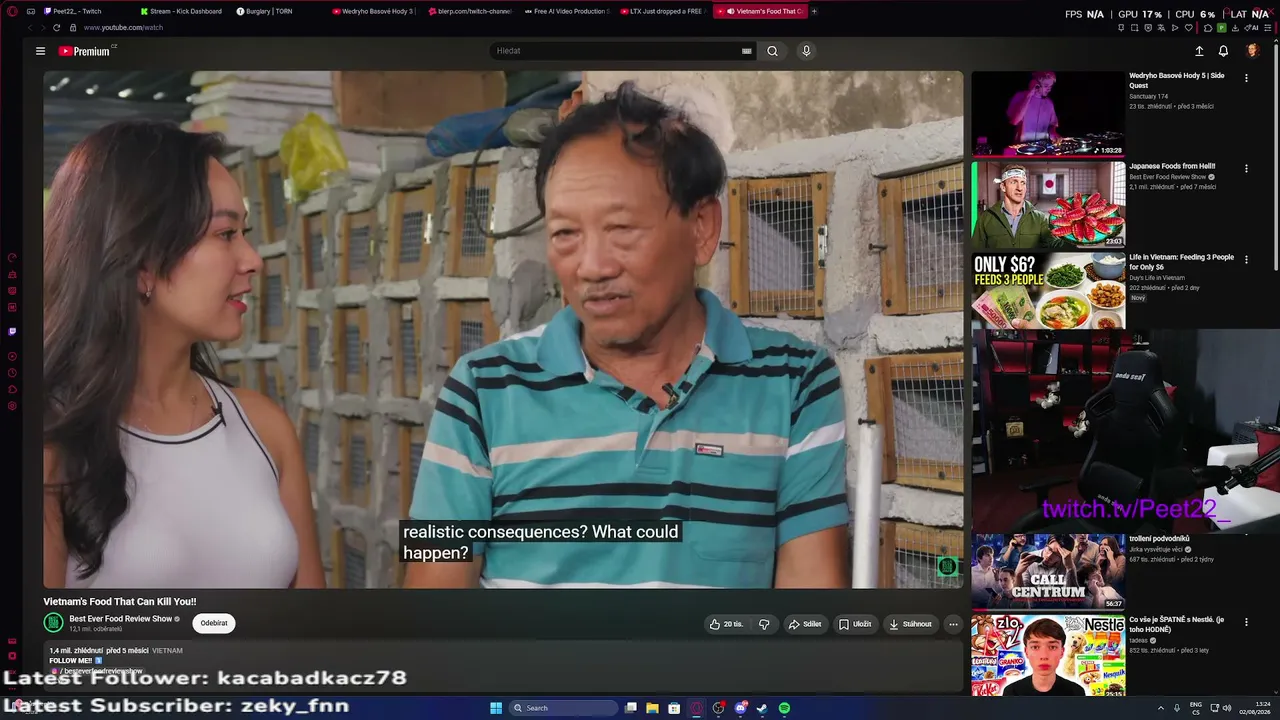
Task: Open Spotify from the taskbar
Action: (784, 708)
